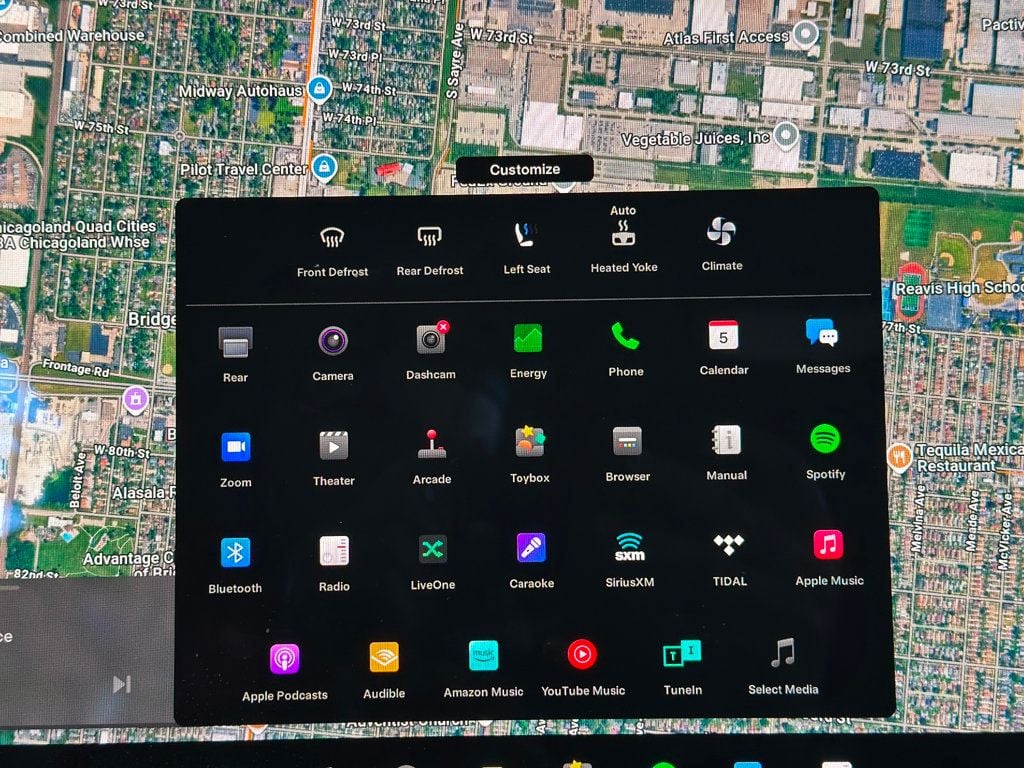Open the Dashcam app
This screenshot has height=768, width=1024.
pyautogui.click(x=430, y=339)
